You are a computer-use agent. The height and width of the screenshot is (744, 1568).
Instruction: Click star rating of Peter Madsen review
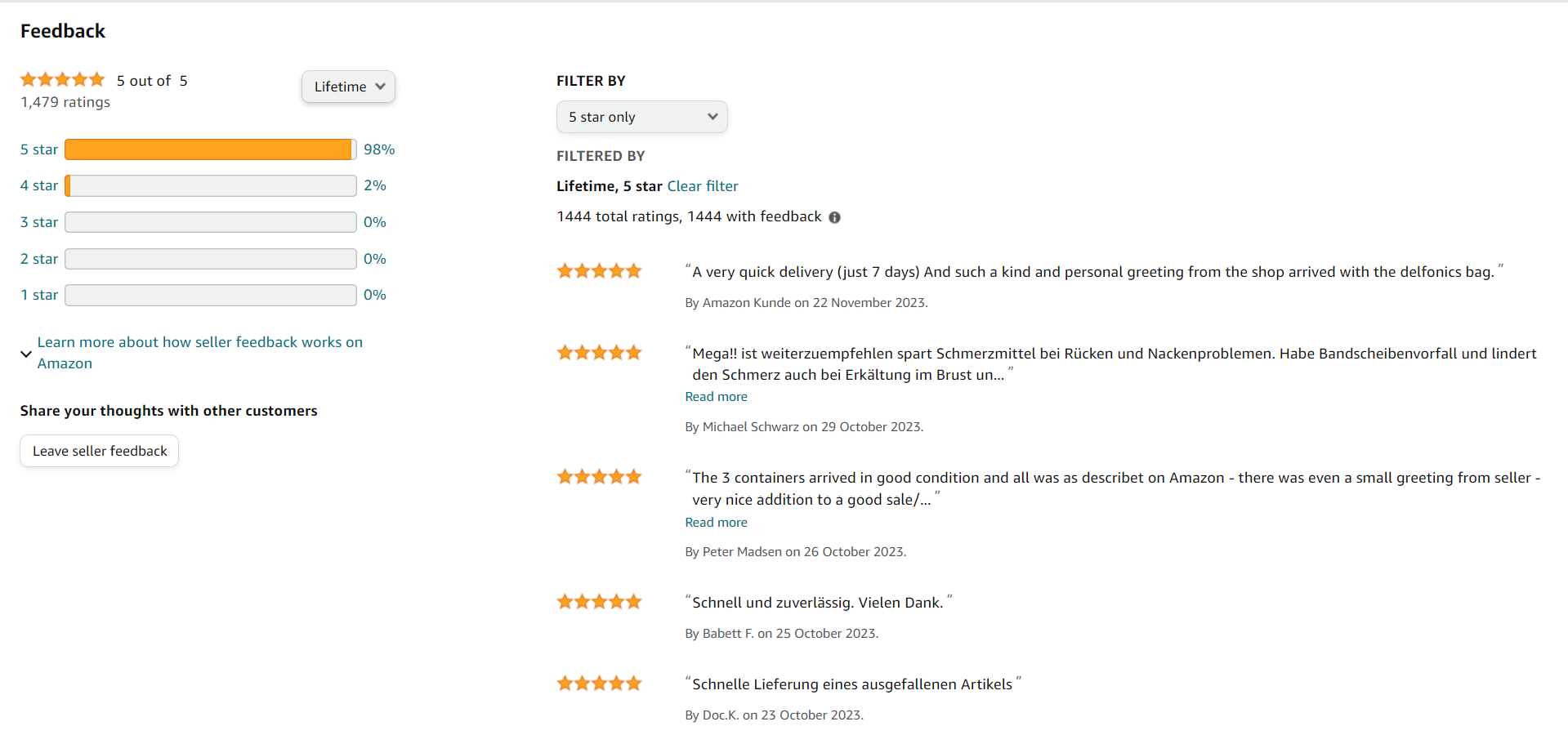(x=599, y=477)
